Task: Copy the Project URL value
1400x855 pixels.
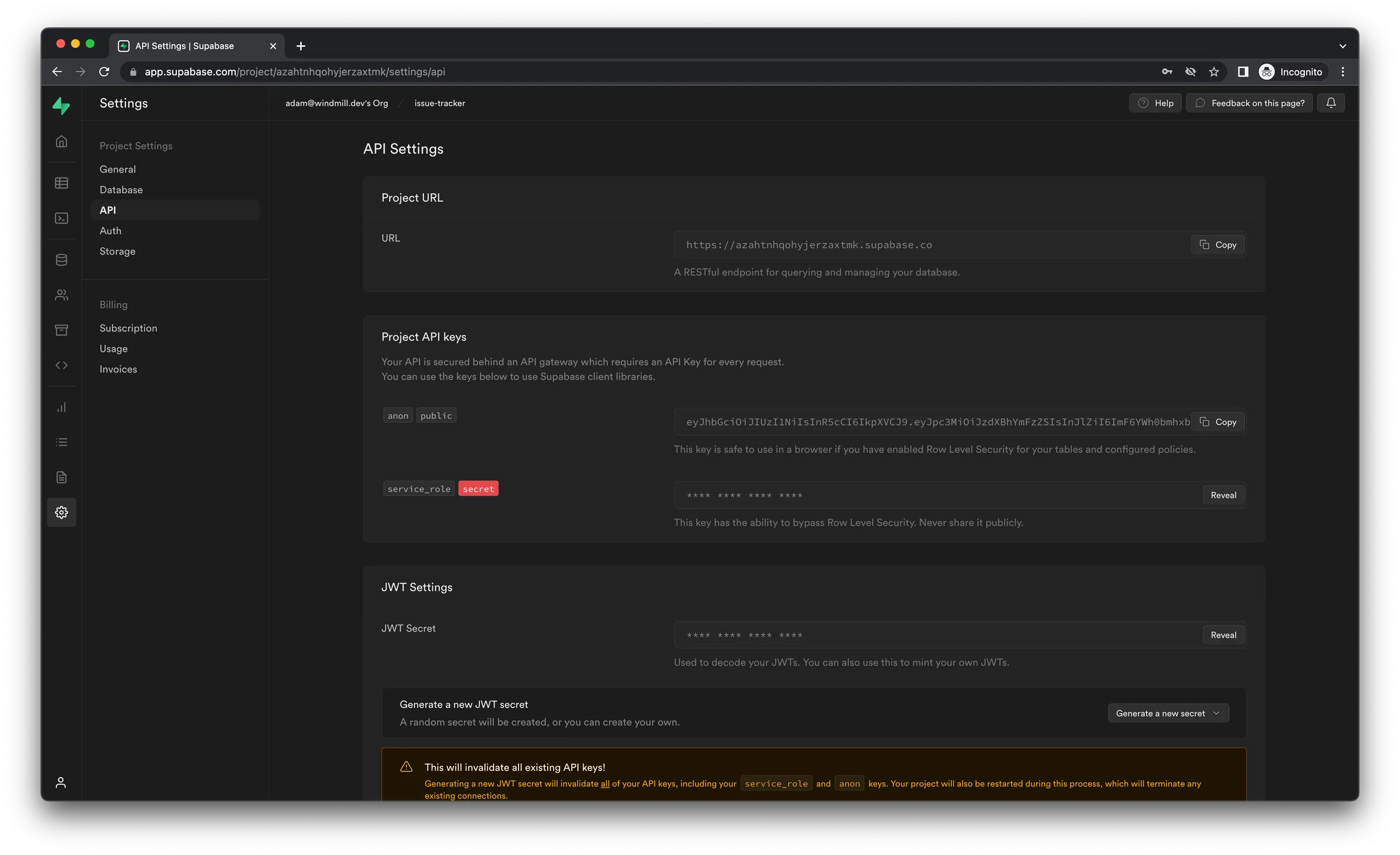Action: (1219, 244)
